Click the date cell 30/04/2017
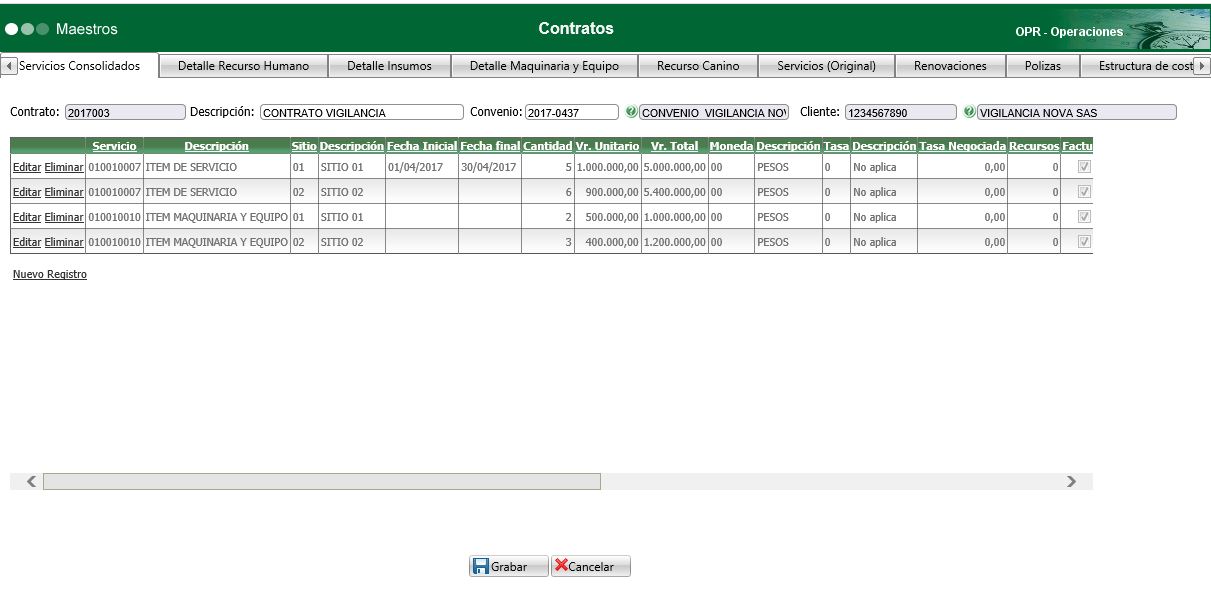This screenshot has width=1211, height=602. pos(489,167)
